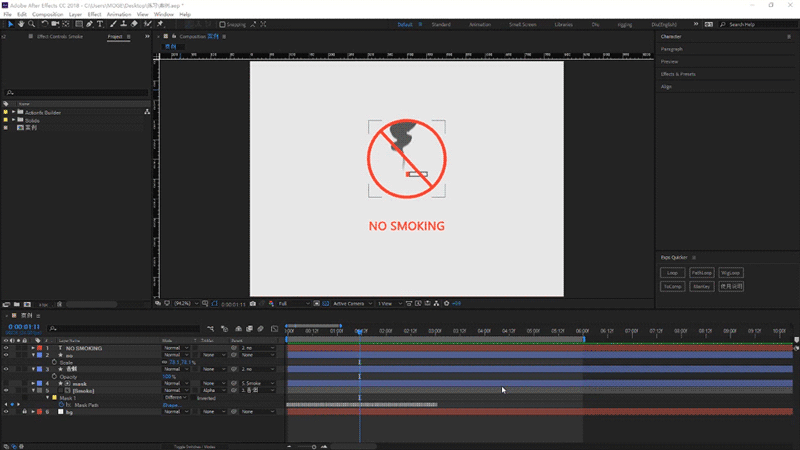Open the Active Camera dropdown
Screen dimensions: 800x450
click(x=352, y=304)
